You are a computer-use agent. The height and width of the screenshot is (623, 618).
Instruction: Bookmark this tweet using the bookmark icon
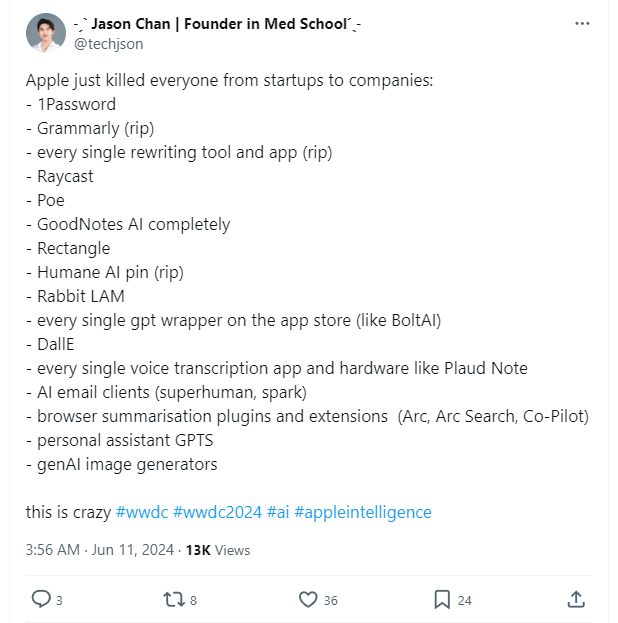442,599
